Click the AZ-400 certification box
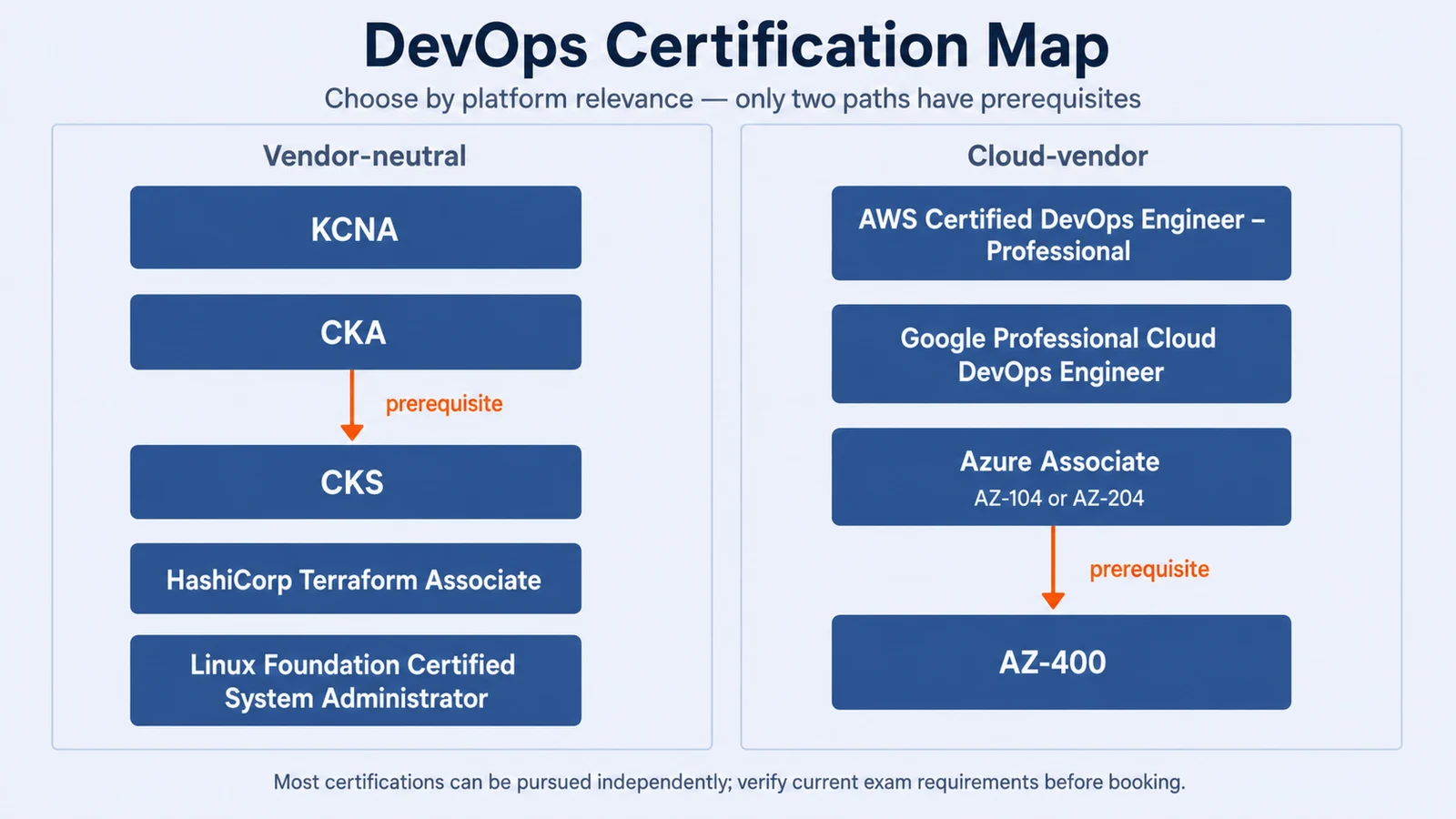This screenshot has height=819, width=1456. [1061, 662]
